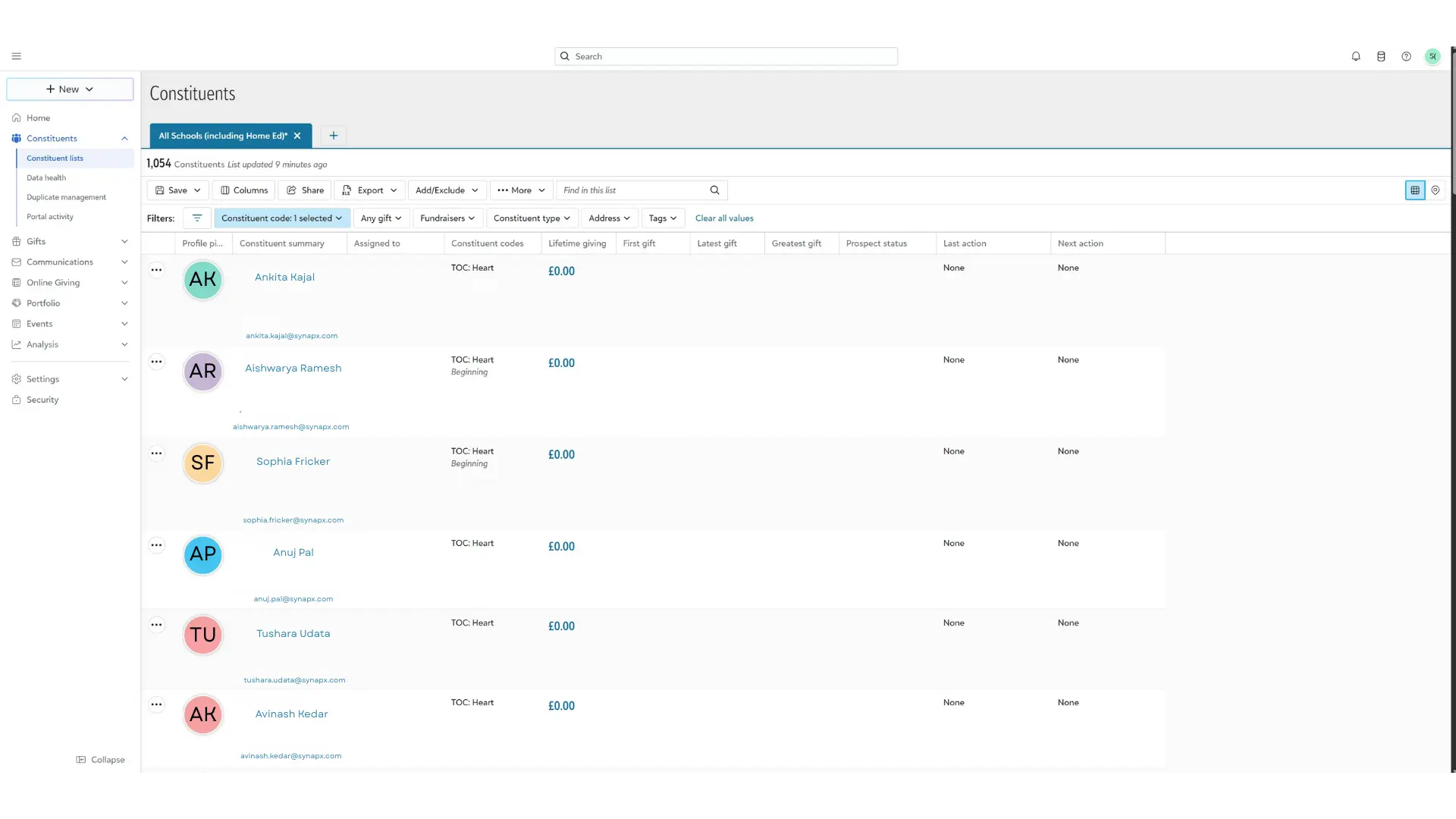The height and width of the screenshot is (819, 1456).
Task: Open Constituent code filter dropdown
Action: coord(281,218)
